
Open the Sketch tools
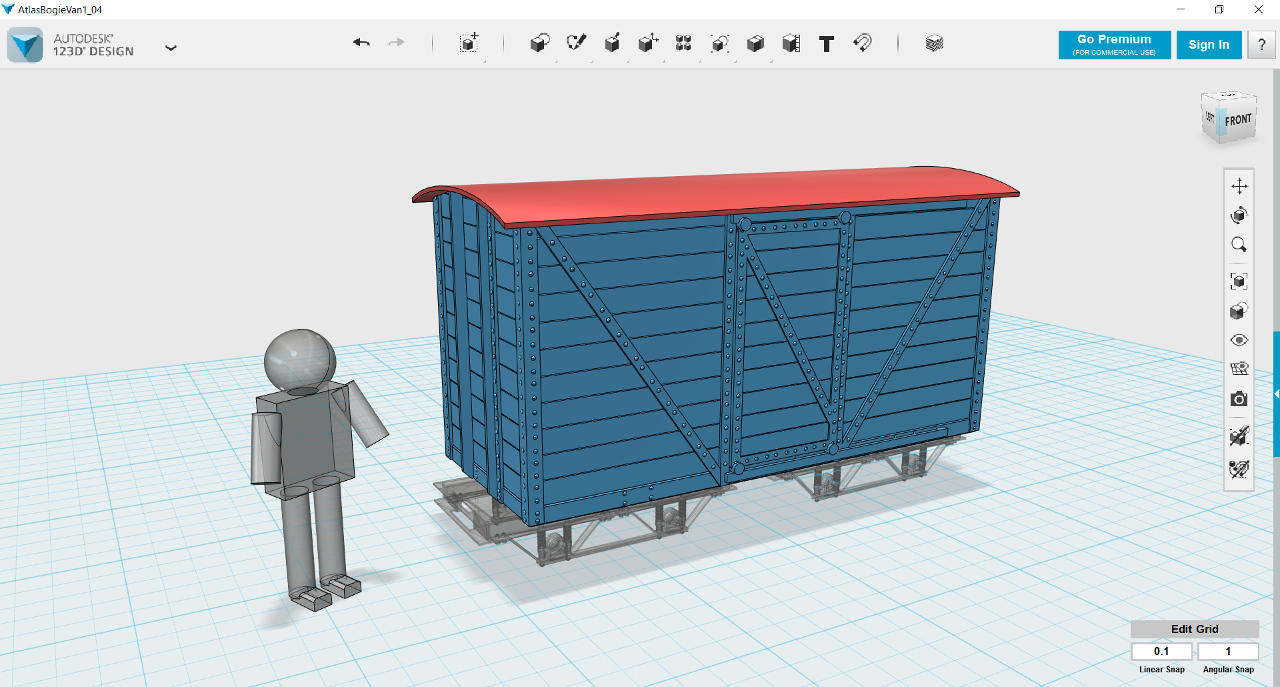coord(576,43)
